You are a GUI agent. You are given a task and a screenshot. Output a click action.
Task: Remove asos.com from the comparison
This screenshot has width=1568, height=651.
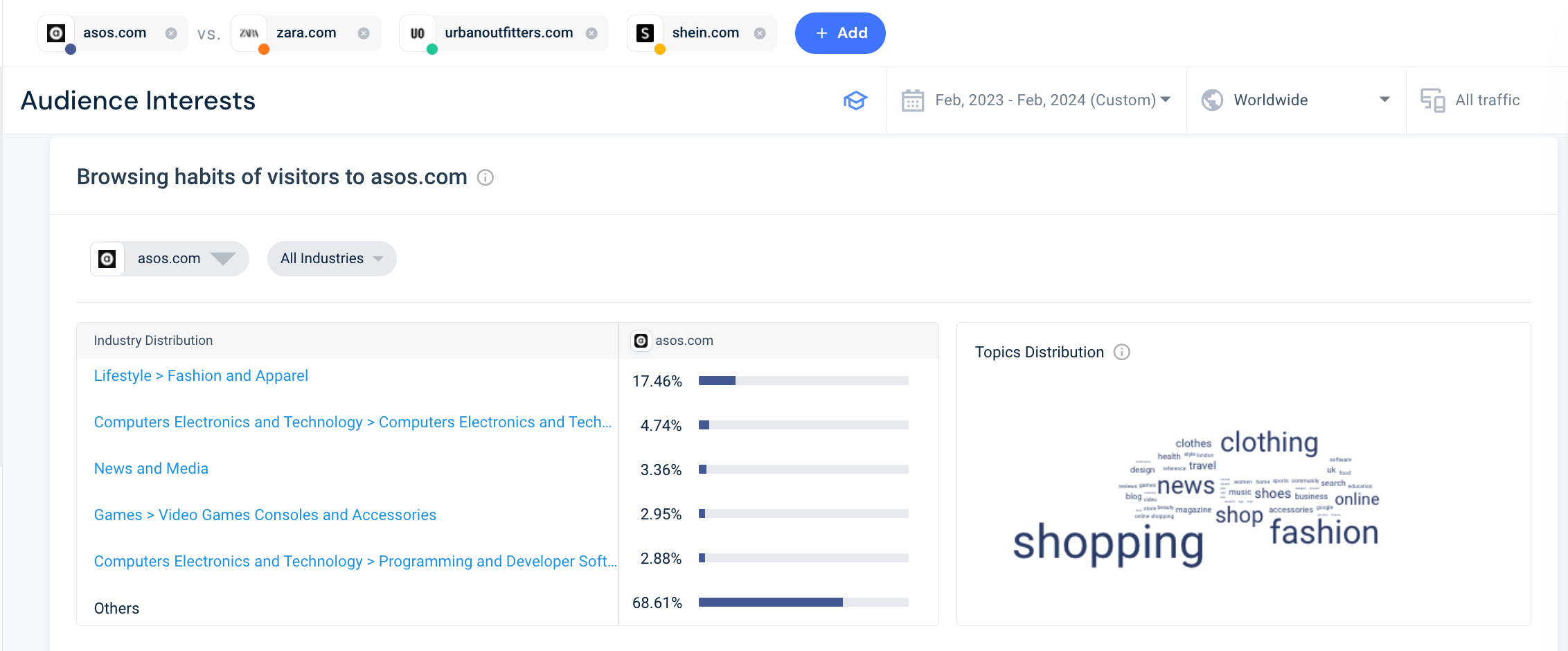tap(171, 33)
